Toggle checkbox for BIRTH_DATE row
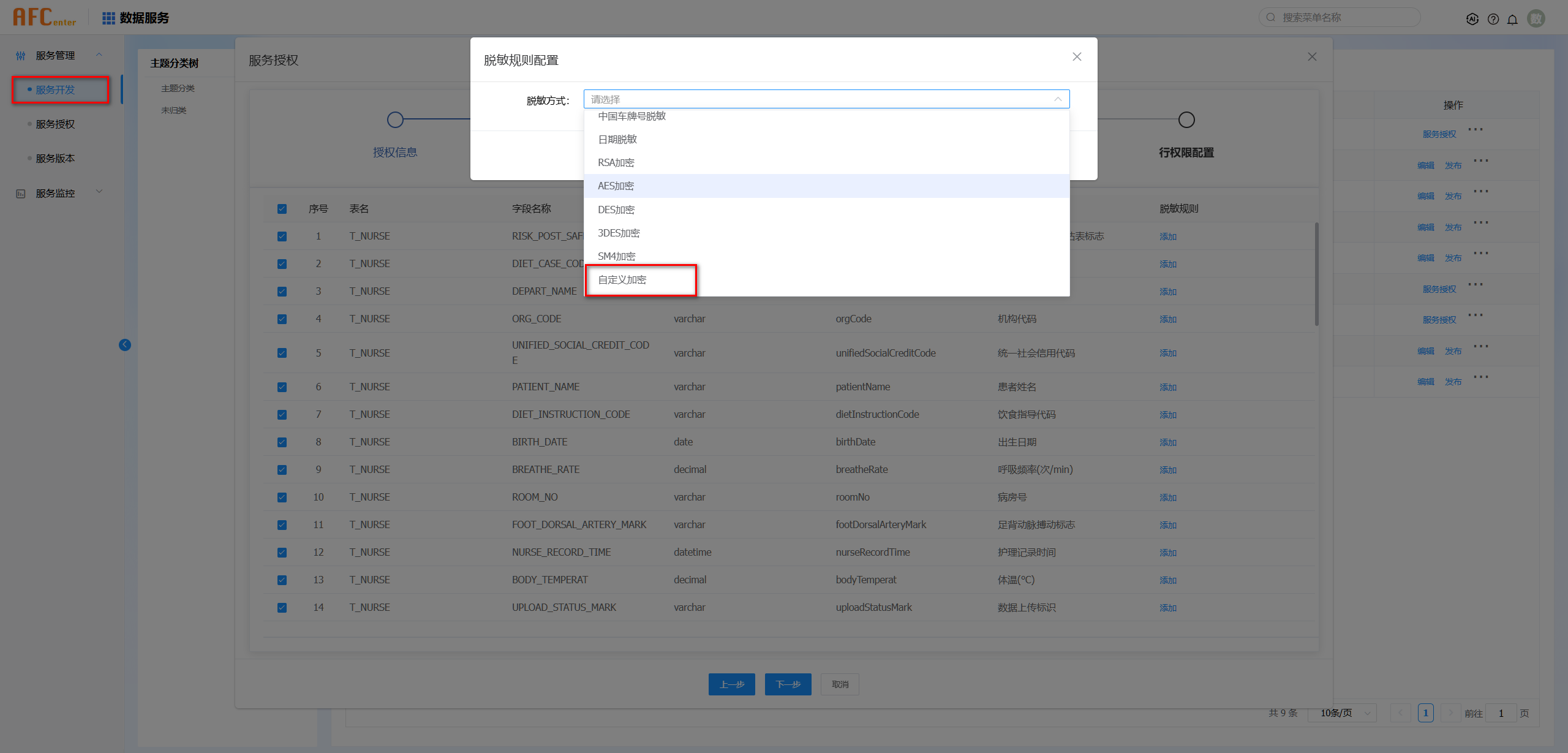Screen dimensions: 1568x753 coord(282,442)
